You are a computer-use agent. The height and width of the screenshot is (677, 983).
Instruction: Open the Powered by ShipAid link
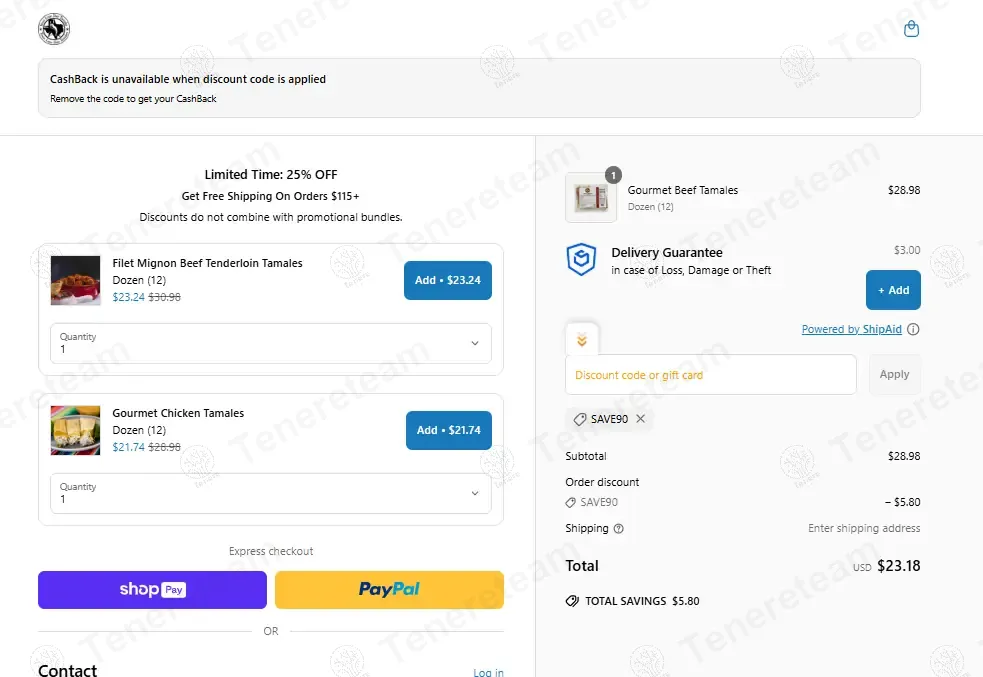click(x=851, y=329)
